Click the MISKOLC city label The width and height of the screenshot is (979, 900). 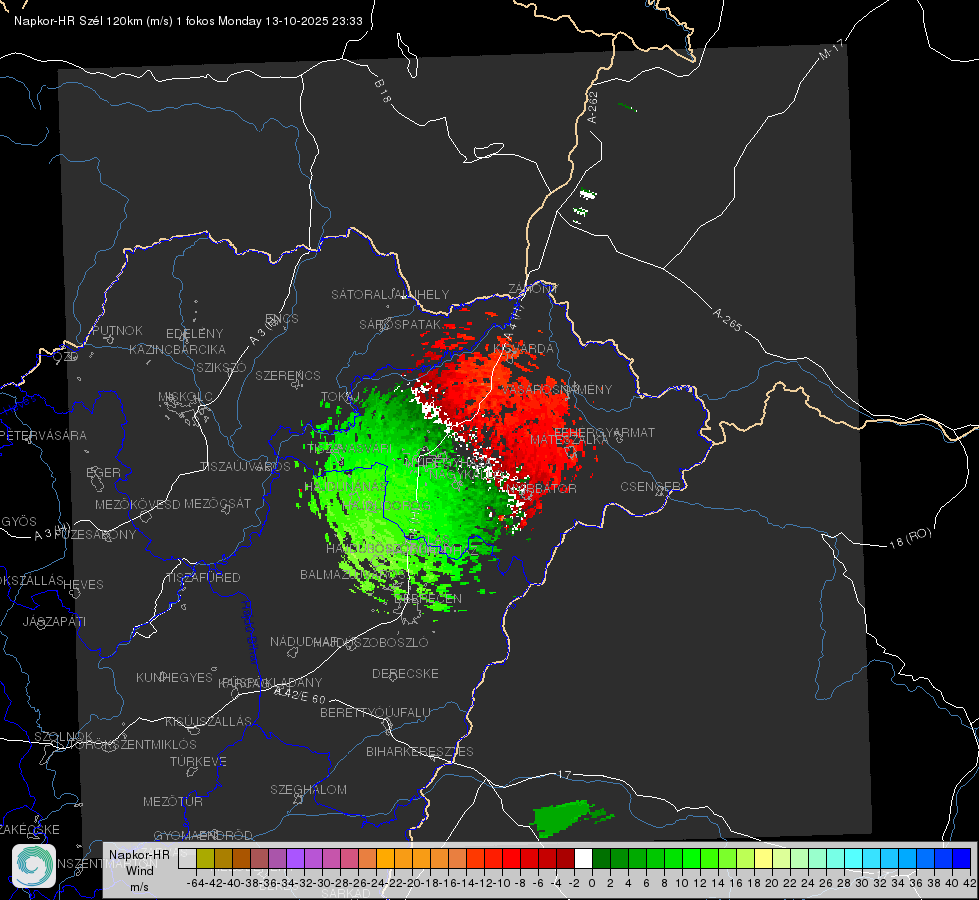coord(185,397)
